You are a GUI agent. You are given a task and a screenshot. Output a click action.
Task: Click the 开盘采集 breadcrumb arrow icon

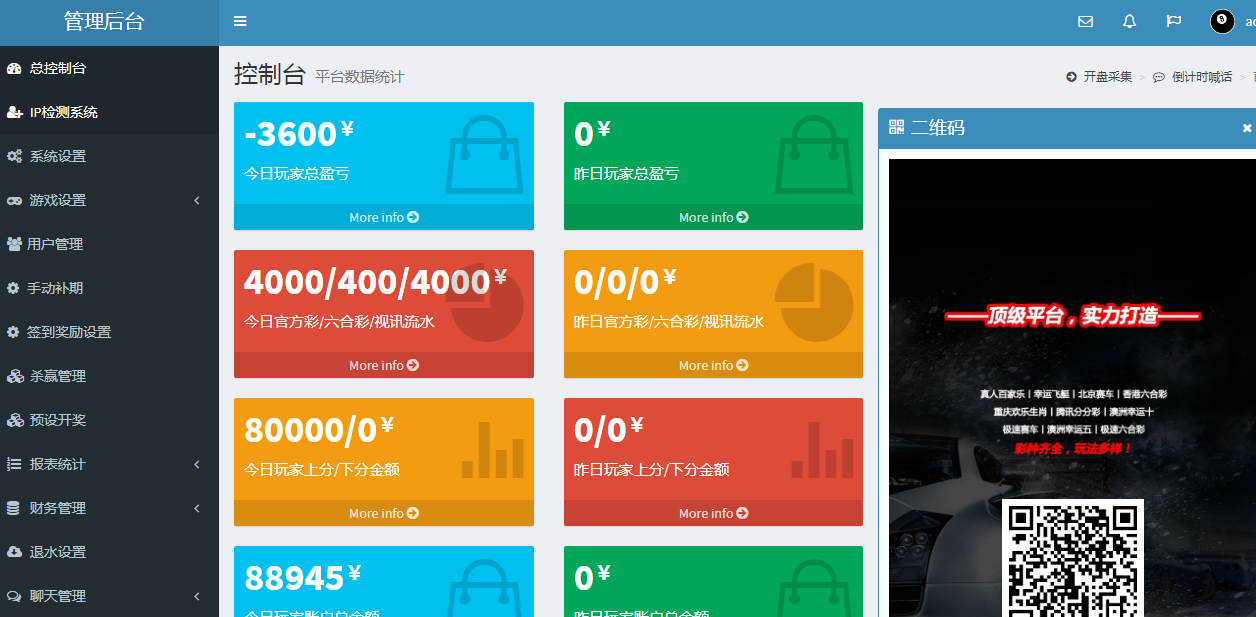1071,77
